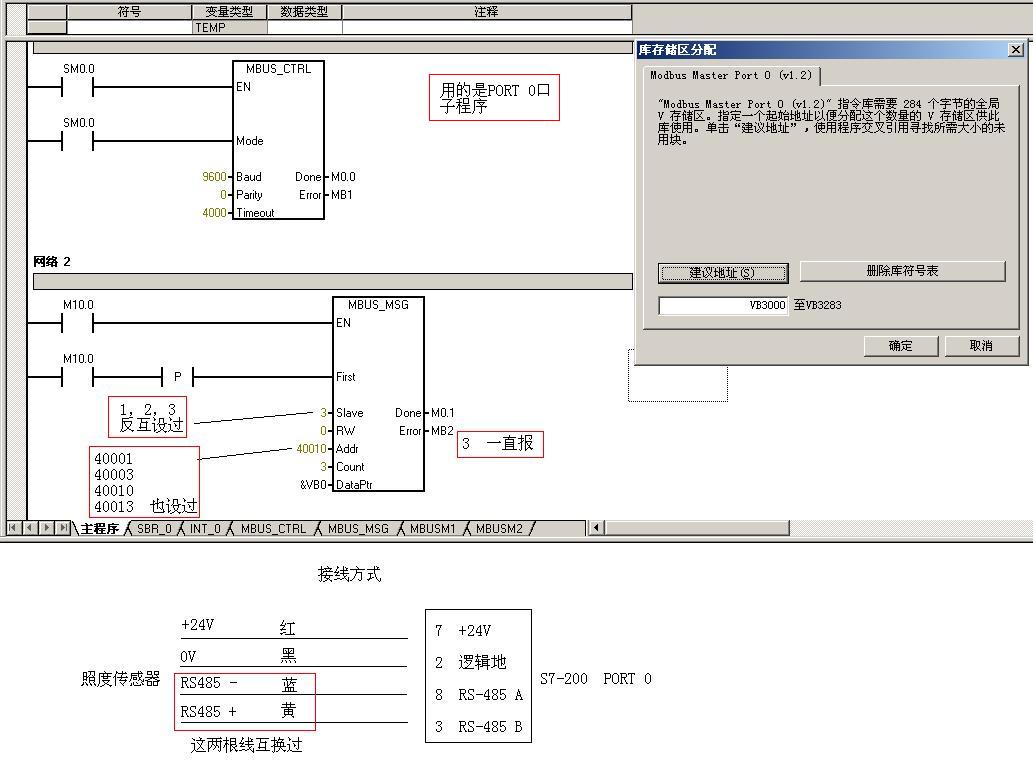1033x767 pixels.
Task: Close the 库存储区分配 dialog
Action: 1016,49
